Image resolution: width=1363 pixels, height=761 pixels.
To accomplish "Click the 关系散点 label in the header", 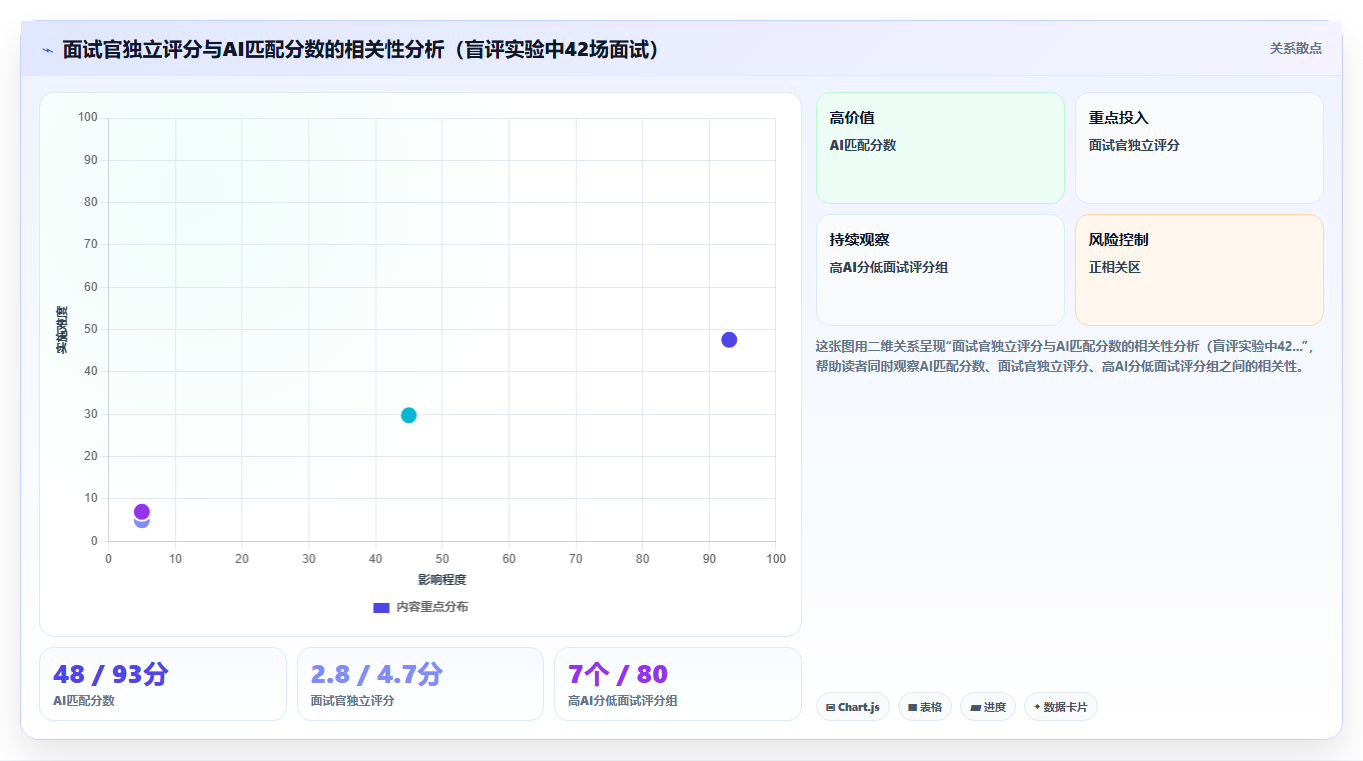I will (1296, 48).
